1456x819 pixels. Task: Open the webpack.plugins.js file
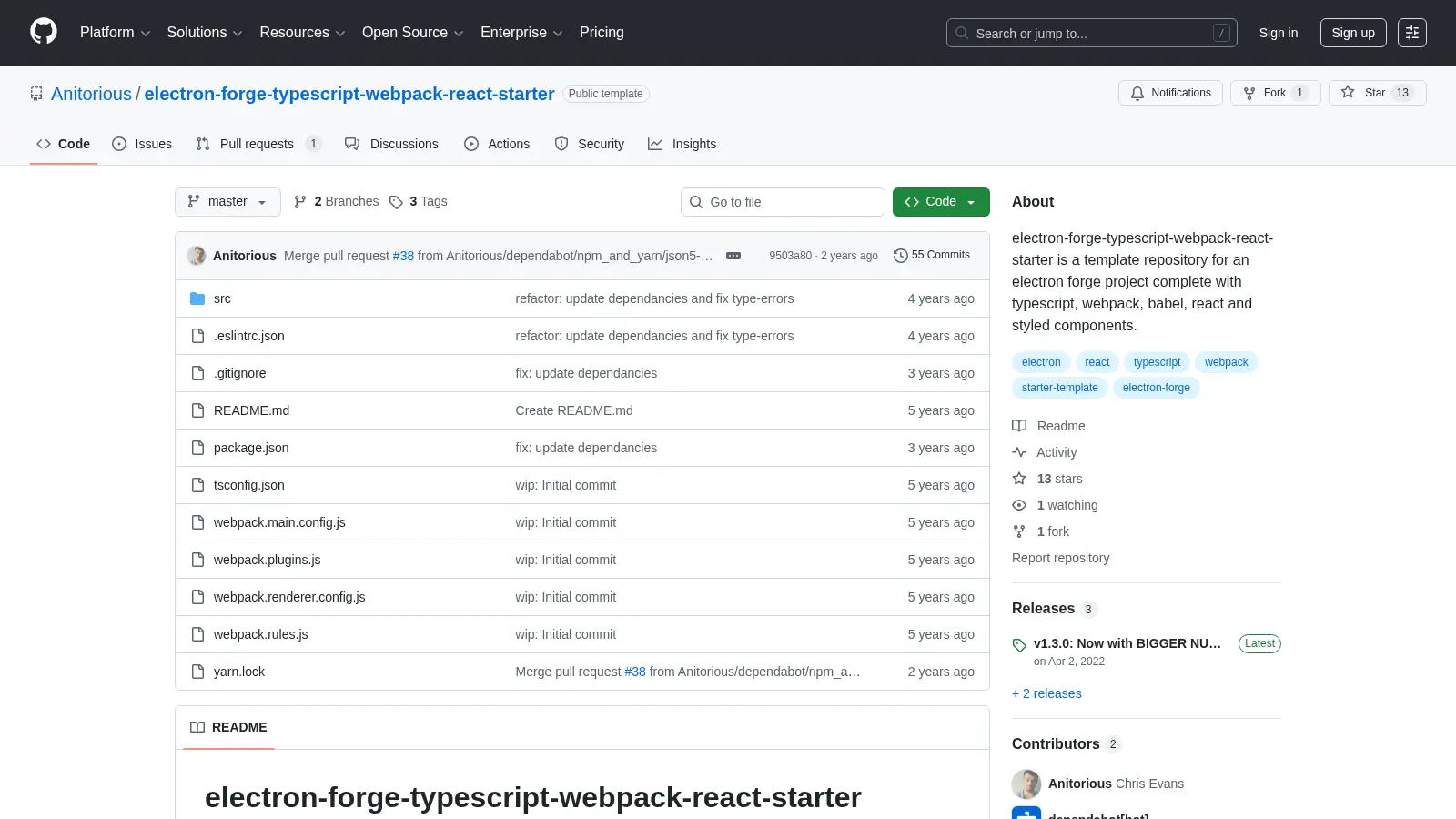coord(268,560)
